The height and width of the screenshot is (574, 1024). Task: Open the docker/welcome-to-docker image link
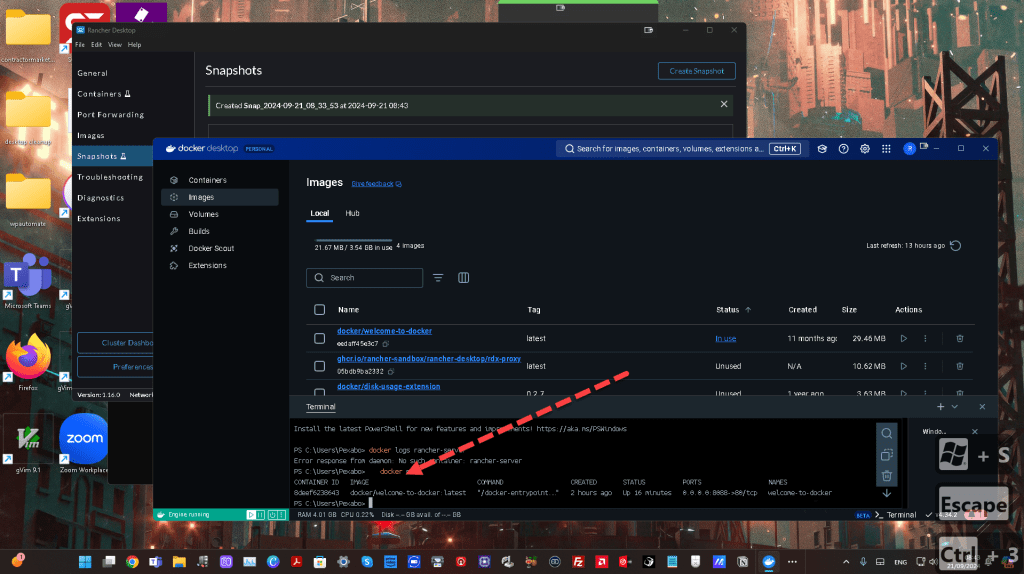(x=384, y=331)
